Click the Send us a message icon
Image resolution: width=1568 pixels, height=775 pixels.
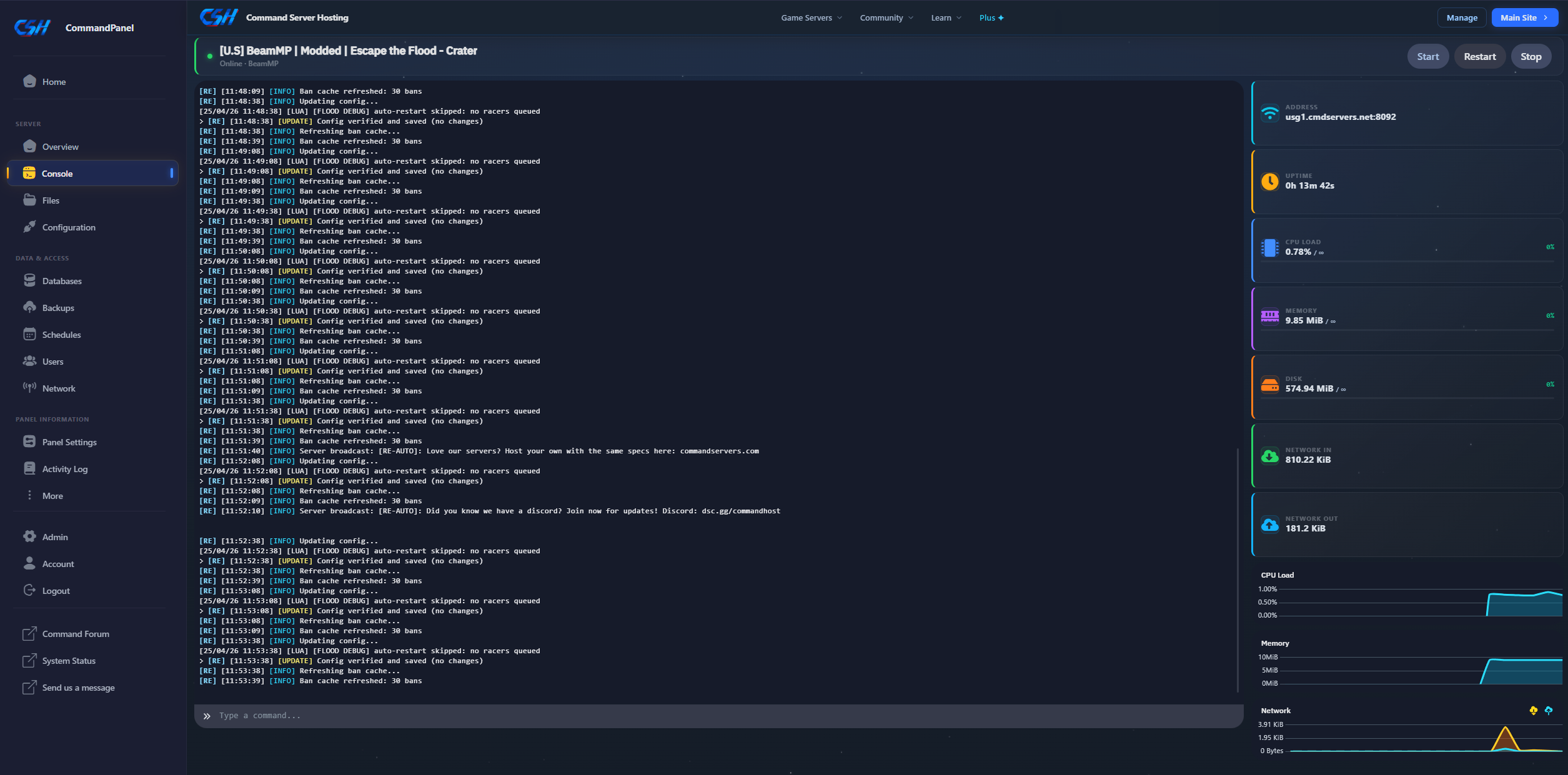click(29, 687)
